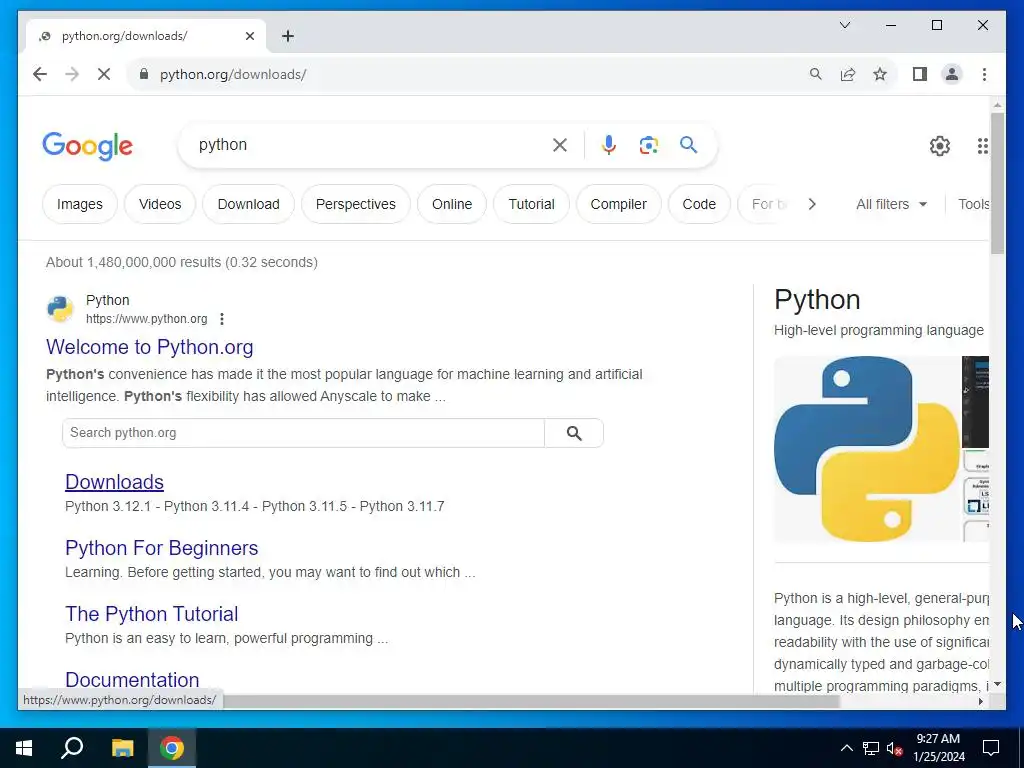Share this page from address bar

848,74
